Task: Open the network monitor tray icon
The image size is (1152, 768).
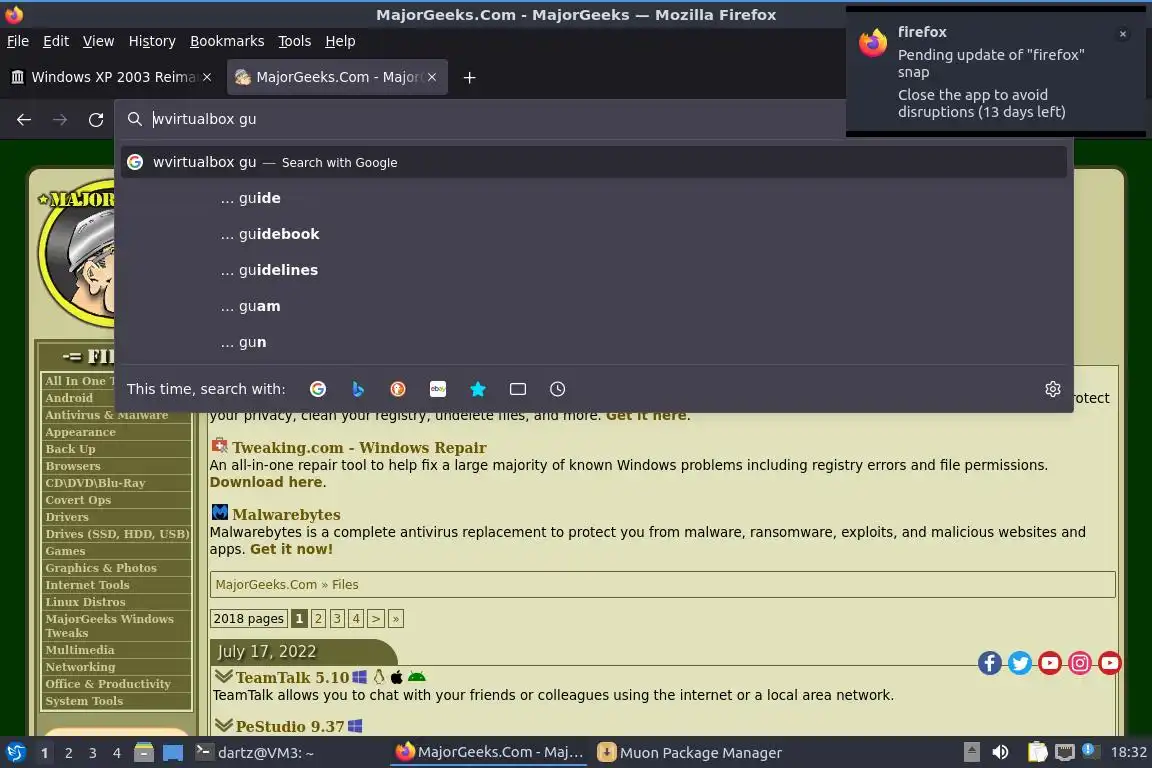Action: coord(1065,752)
